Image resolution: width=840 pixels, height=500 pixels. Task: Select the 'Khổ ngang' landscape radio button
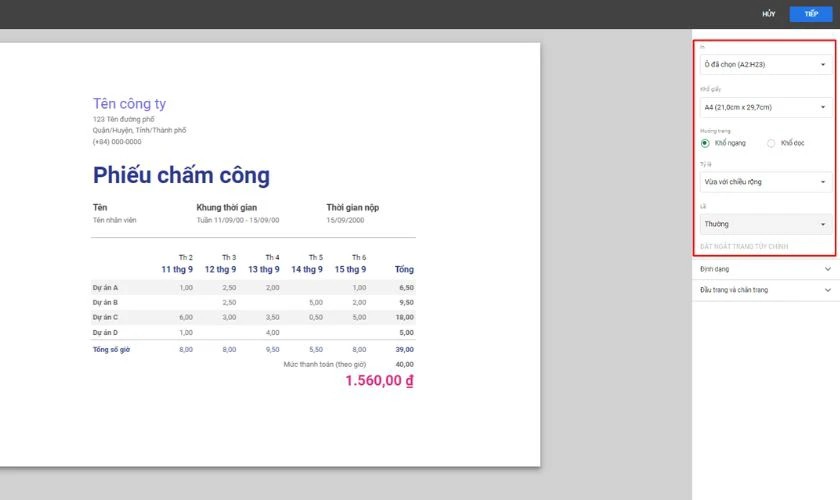pos(705,143)
